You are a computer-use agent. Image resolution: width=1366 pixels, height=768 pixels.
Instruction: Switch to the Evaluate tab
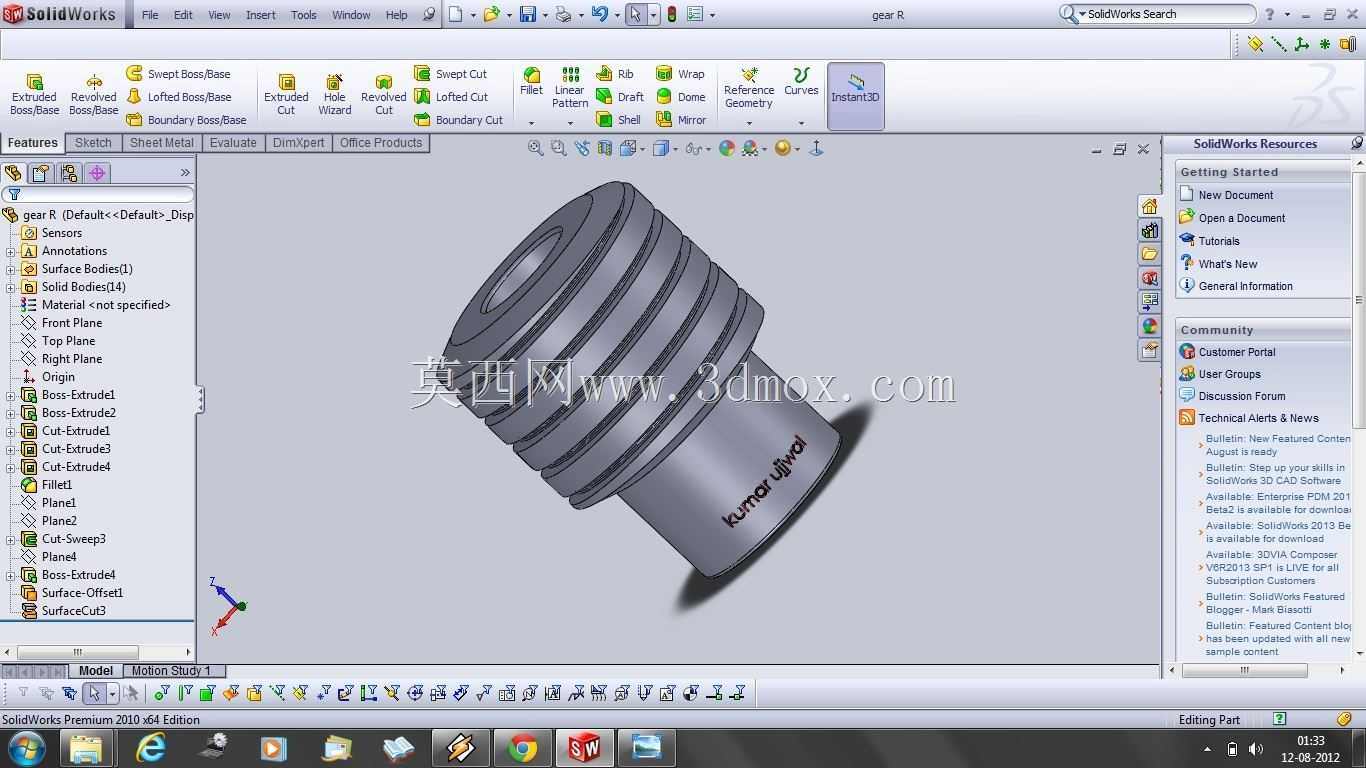click(x=233, y=143)
